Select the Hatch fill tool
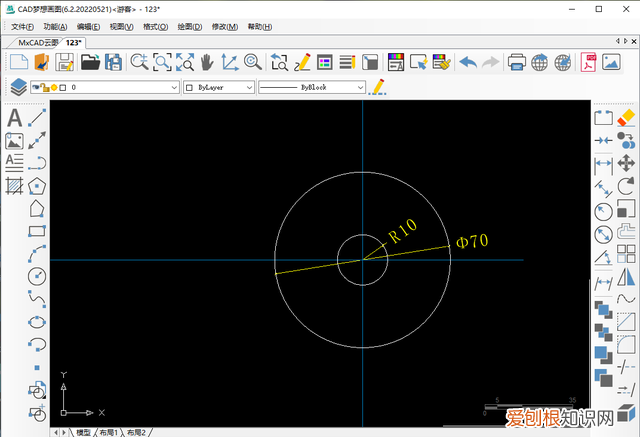The image size is (640, 437). tap(14, 186)
